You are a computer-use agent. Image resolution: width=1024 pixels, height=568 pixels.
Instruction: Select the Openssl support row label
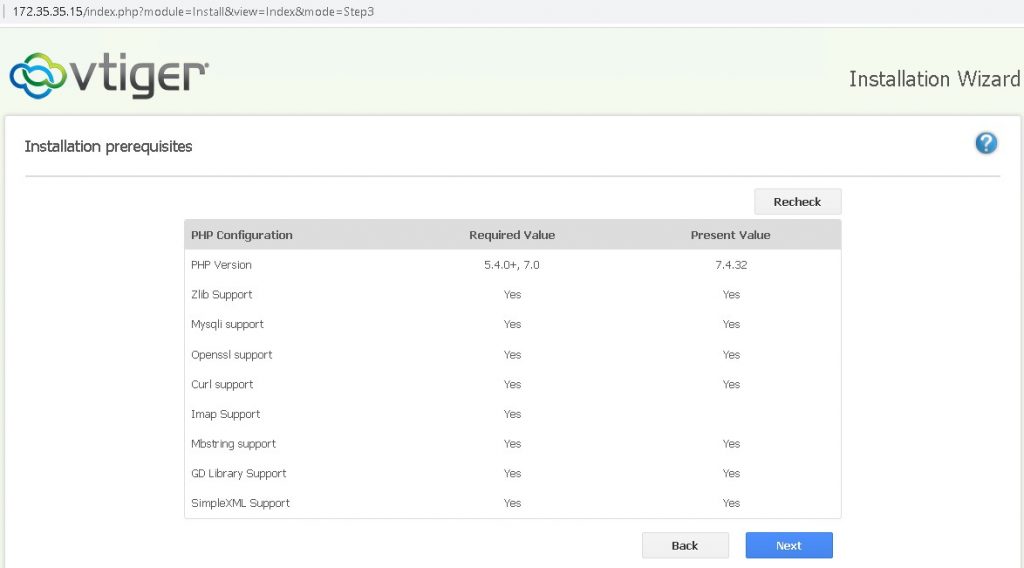pos(231,354)
